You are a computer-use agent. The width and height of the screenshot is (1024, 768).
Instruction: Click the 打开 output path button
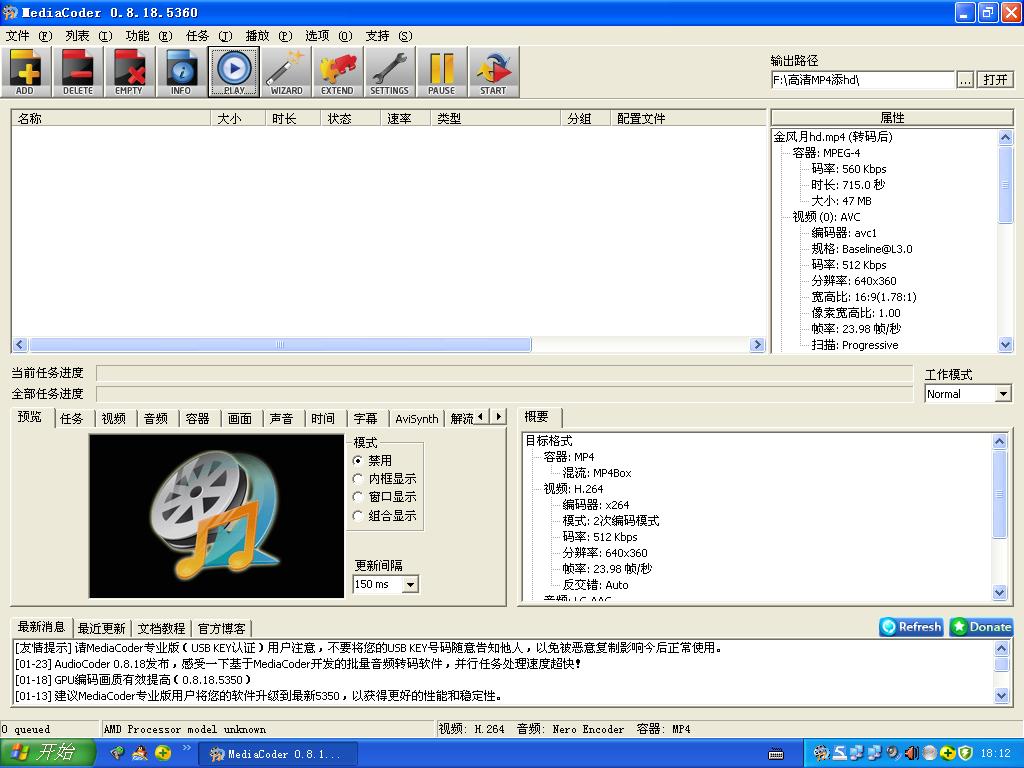(995, 80)
